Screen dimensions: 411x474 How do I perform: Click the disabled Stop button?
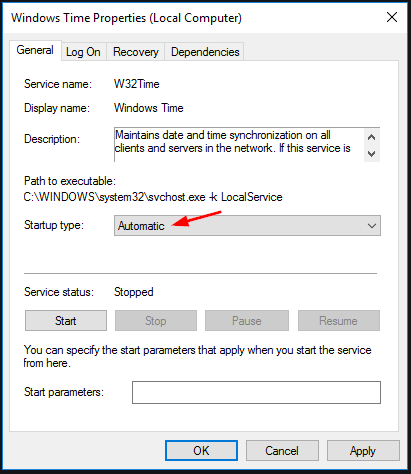point(156,321)
